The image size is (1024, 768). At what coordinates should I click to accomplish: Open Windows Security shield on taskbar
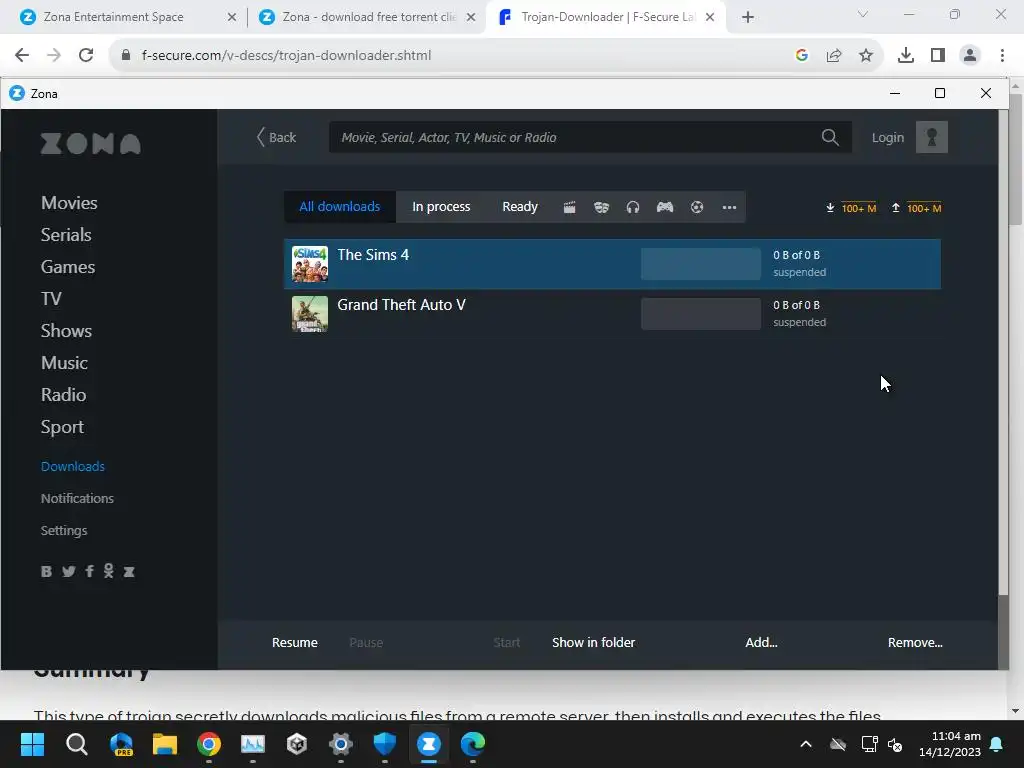click(385, 744)
